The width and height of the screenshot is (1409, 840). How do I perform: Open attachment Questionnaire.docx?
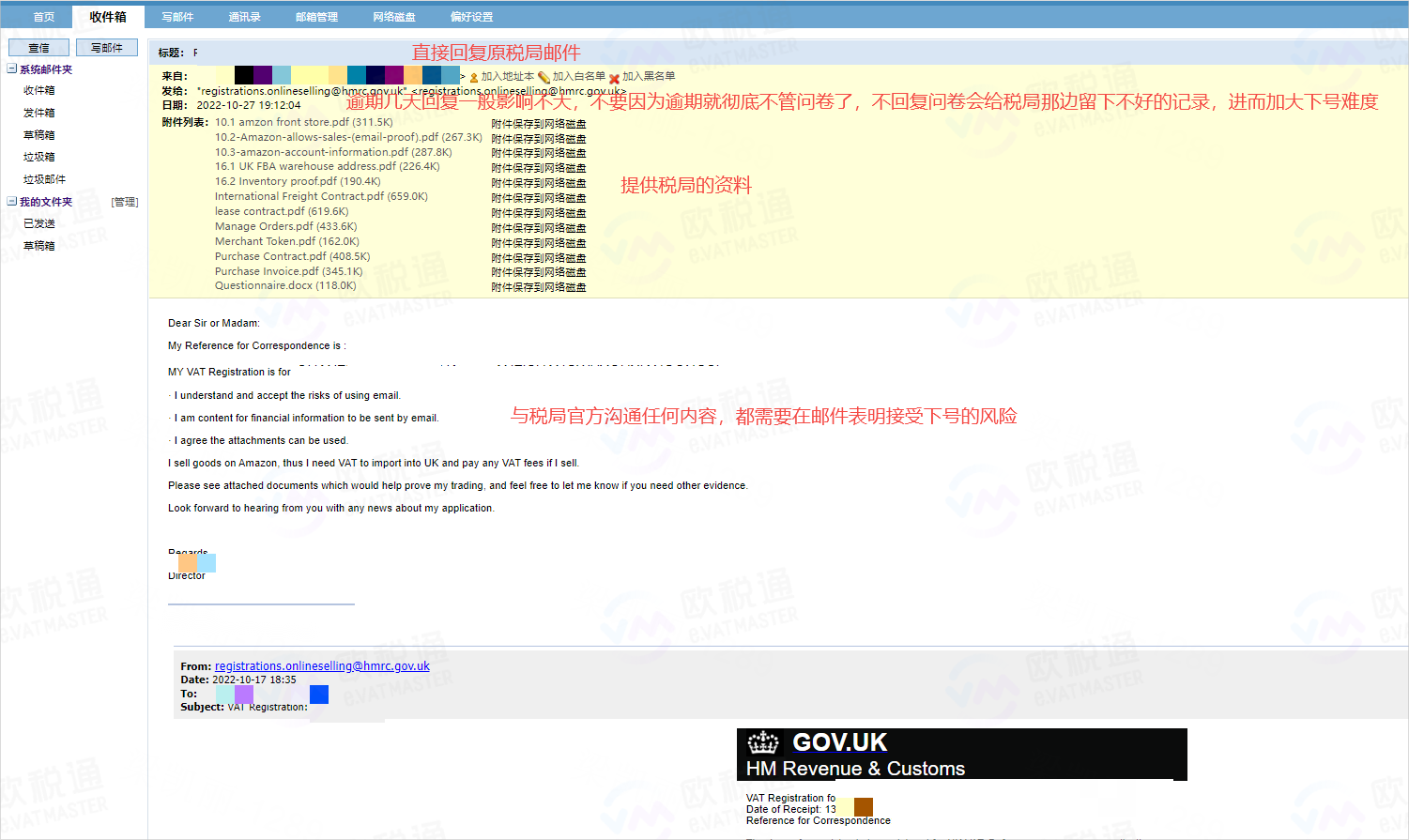[x=285, y=285]
